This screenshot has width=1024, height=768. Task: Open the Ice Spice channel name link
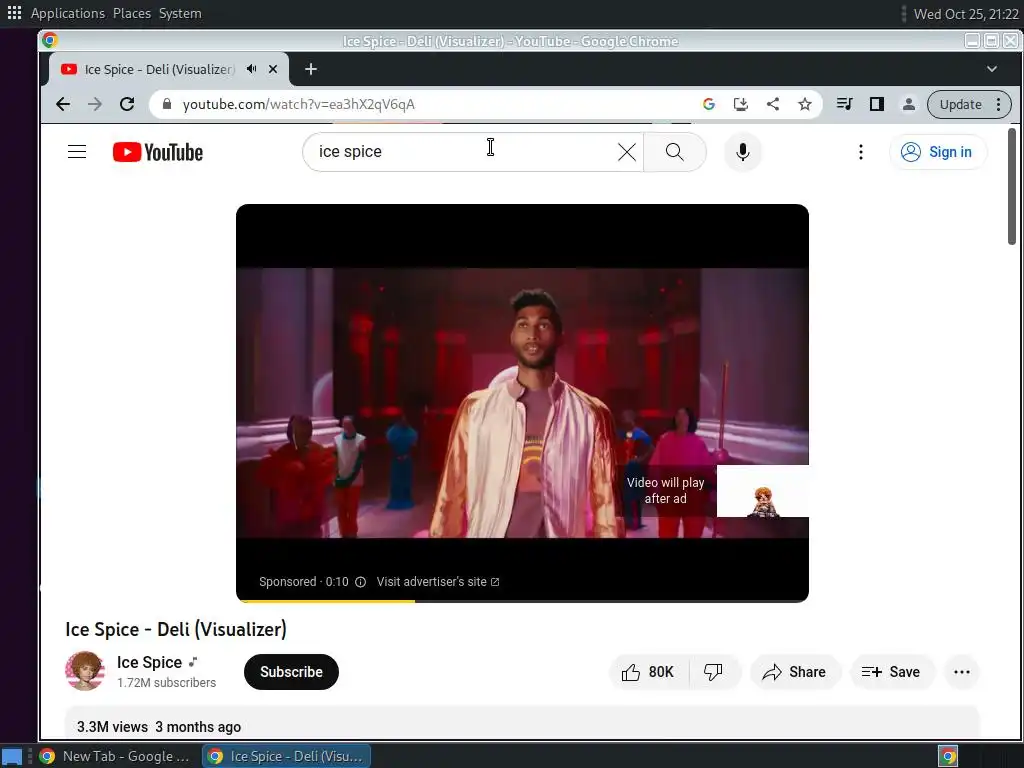coord(150,662)
